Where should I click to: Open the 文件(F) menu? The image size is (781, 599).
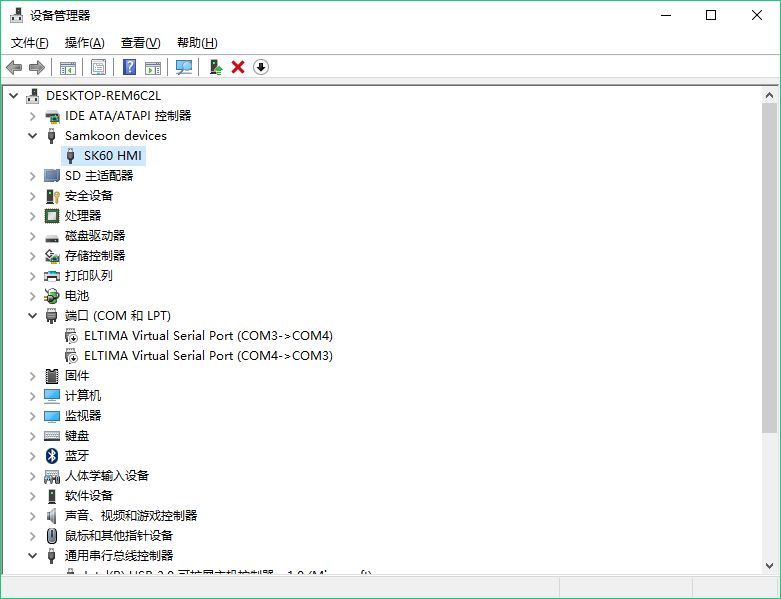[29, 42]
